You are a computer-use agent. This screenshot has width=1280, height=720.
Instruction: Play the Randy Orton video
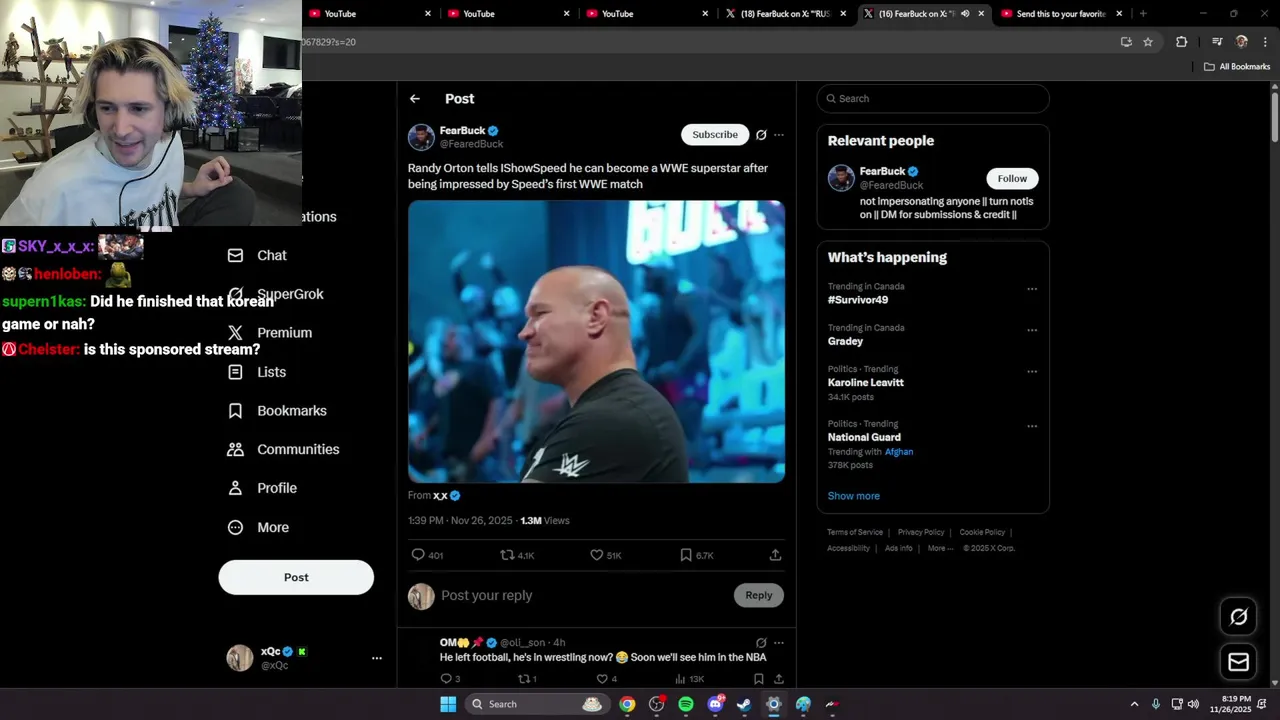[596, 342]
